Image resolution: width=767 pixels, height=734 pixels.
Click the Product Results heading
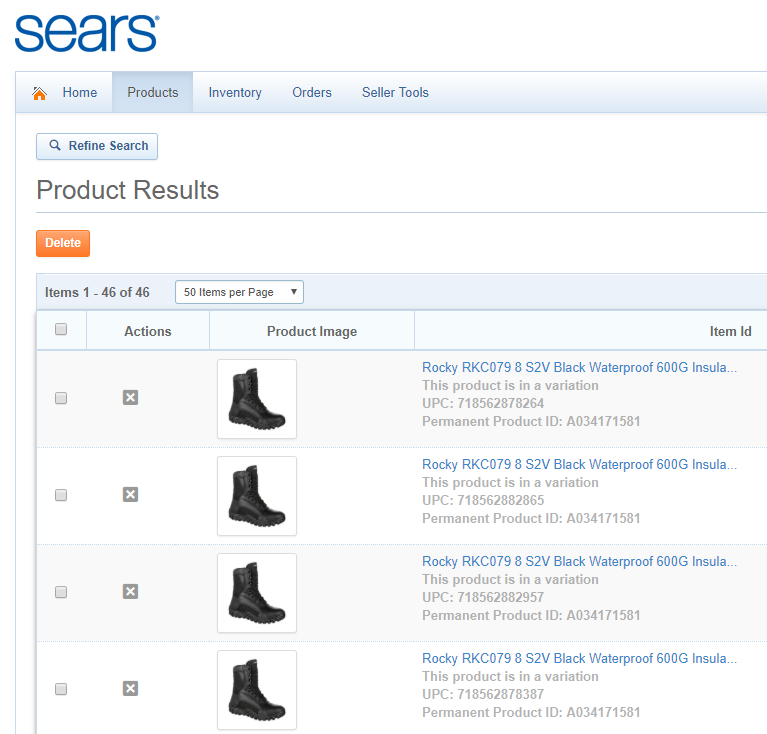point(128,190)
